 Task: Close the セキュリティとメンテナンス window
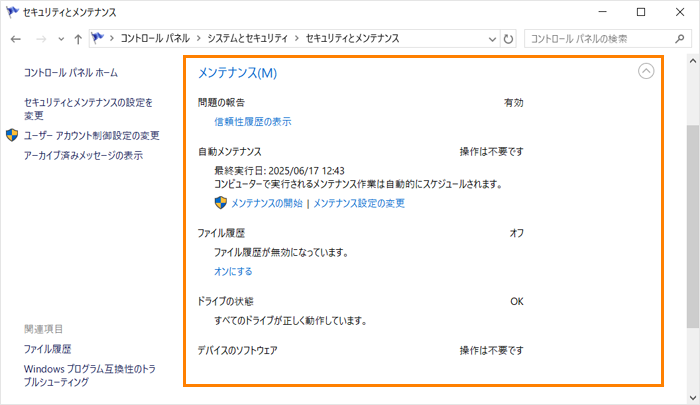tap(680, 12)
